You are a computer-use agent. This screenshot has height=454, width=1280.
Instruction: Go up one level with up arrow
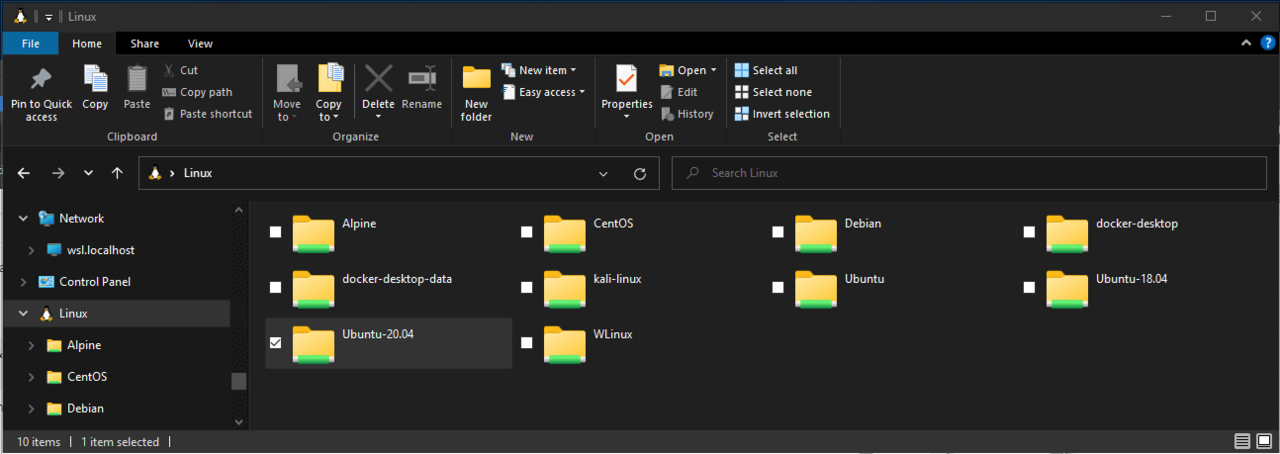pyautogui.click(x=117, y=173)
